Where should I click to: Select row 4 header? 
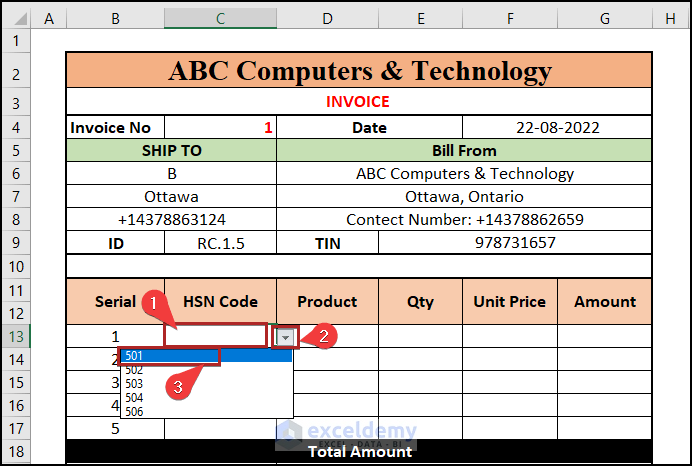(x=16, y=128)
